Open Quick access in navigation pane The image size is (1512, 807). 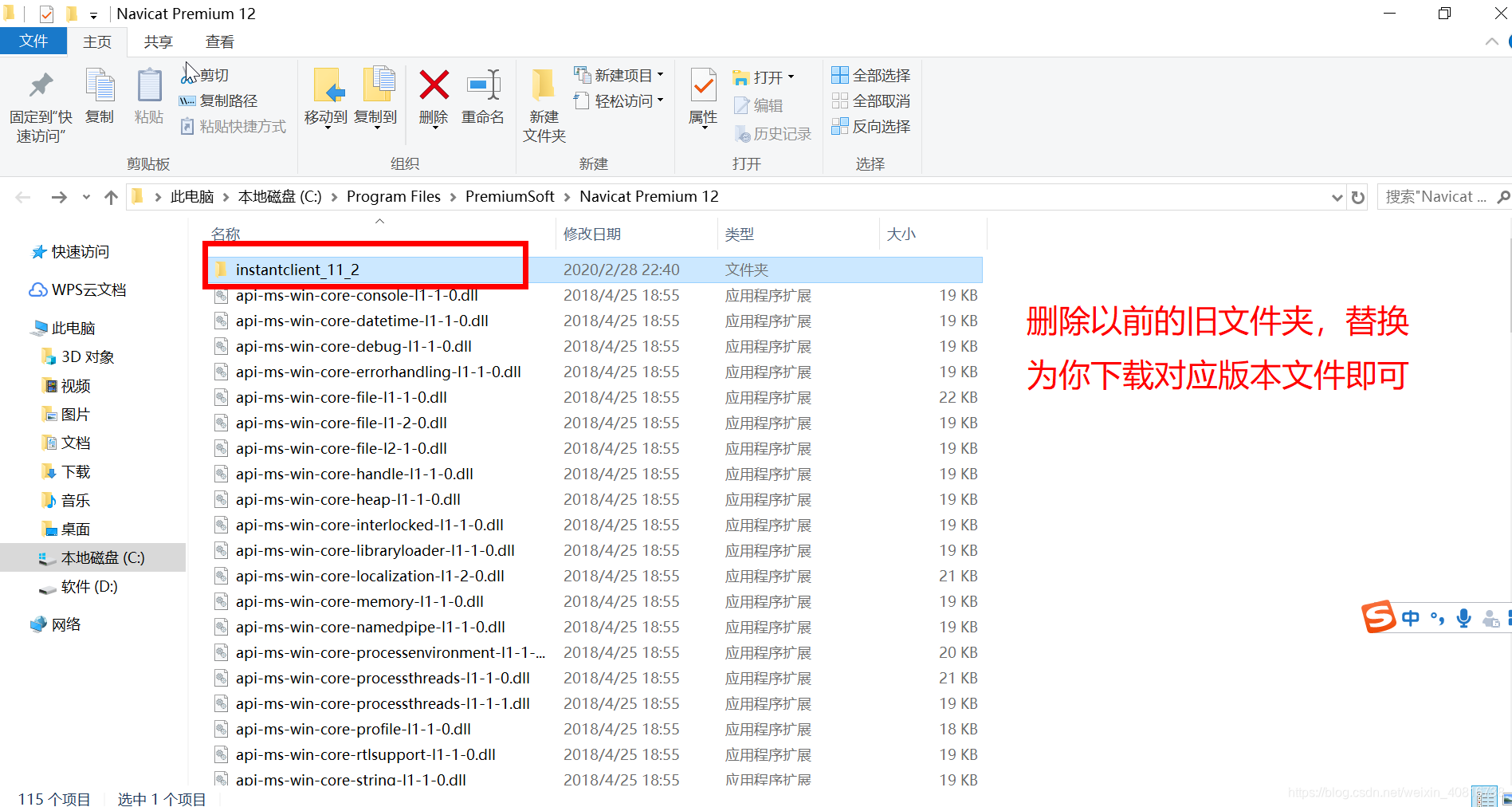pyautogui.click(x=70, y=252)
